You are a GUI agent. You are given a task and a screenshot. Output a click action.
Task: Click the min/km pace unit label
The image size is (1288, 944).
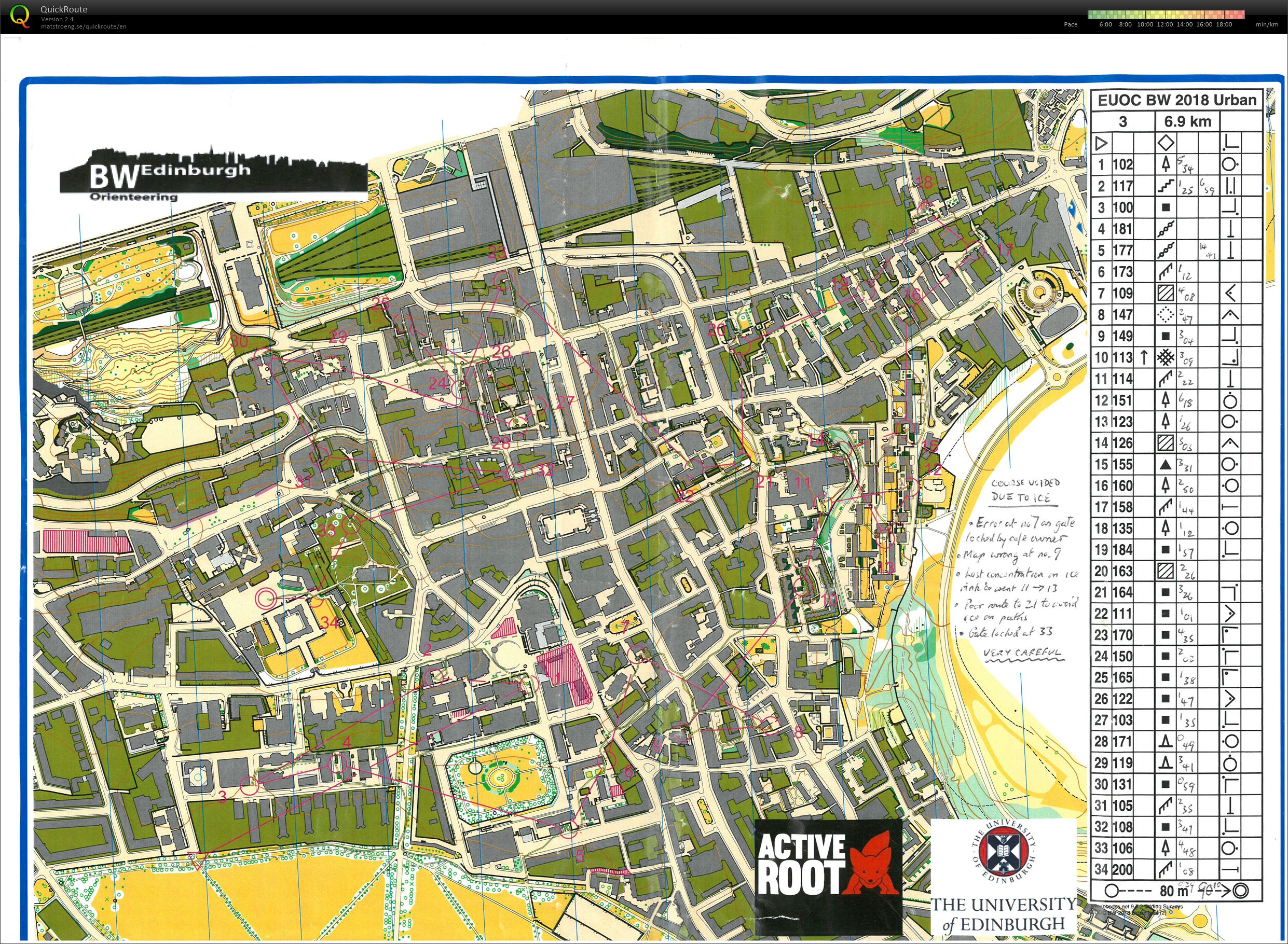click(1267, 24)
